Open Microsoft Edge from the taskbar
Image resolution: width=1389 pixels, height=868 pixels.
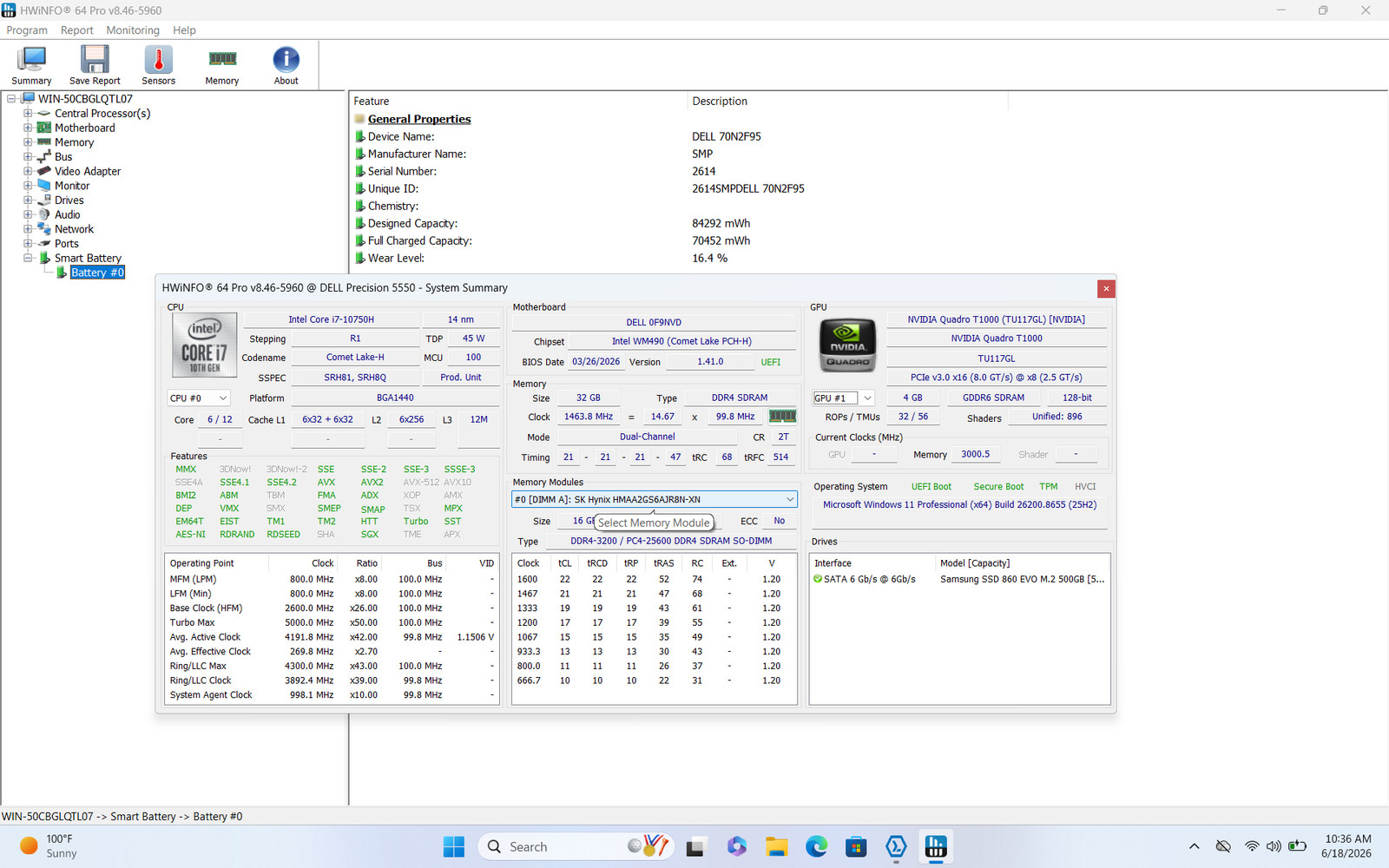pyautogui.click(x=816, y=847)
